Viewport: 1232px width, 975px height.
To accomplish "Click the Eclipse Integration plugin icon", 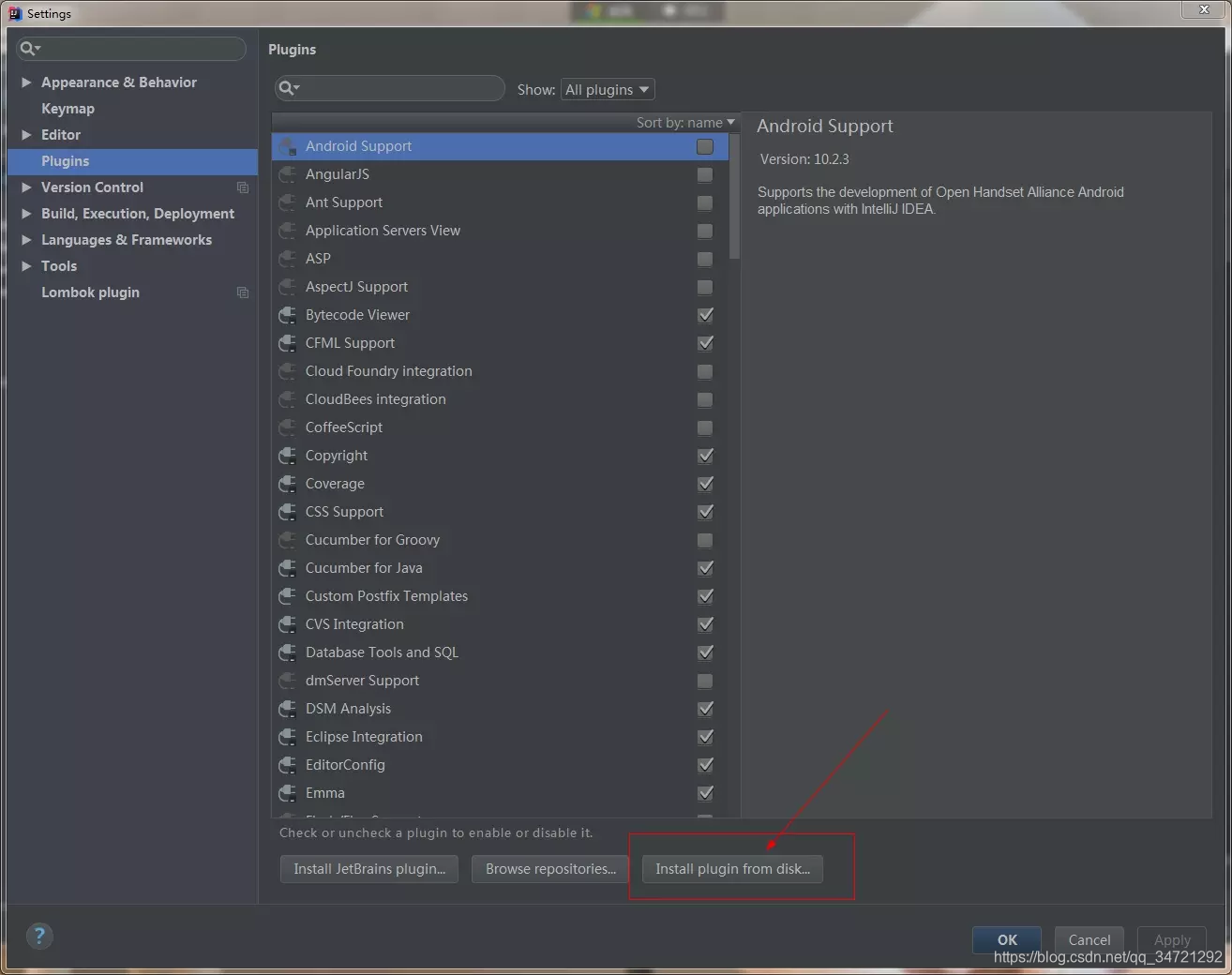I will [288, 737].
